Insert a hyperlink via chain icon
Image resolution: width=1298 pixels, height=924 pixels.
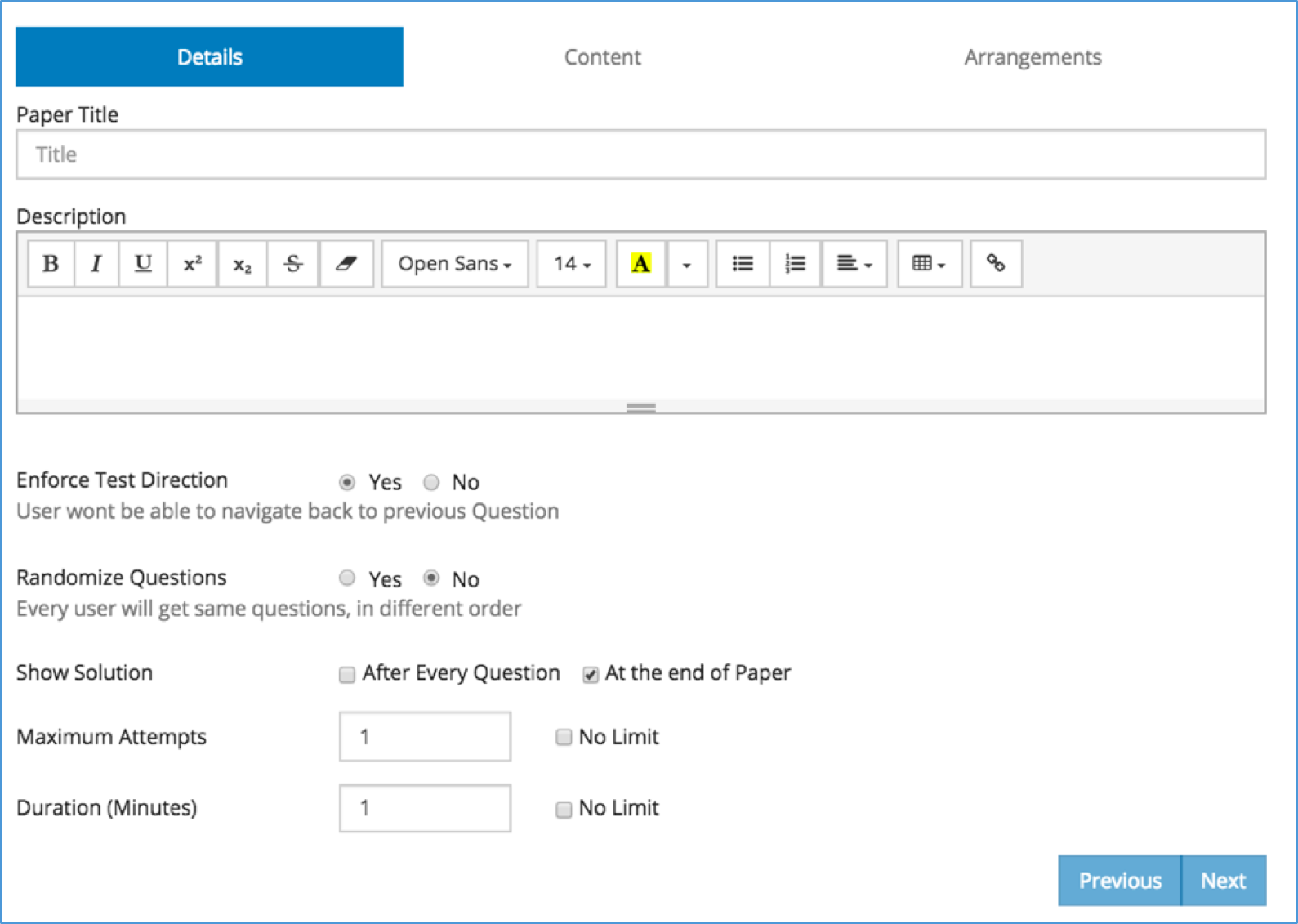coord(996,264)
